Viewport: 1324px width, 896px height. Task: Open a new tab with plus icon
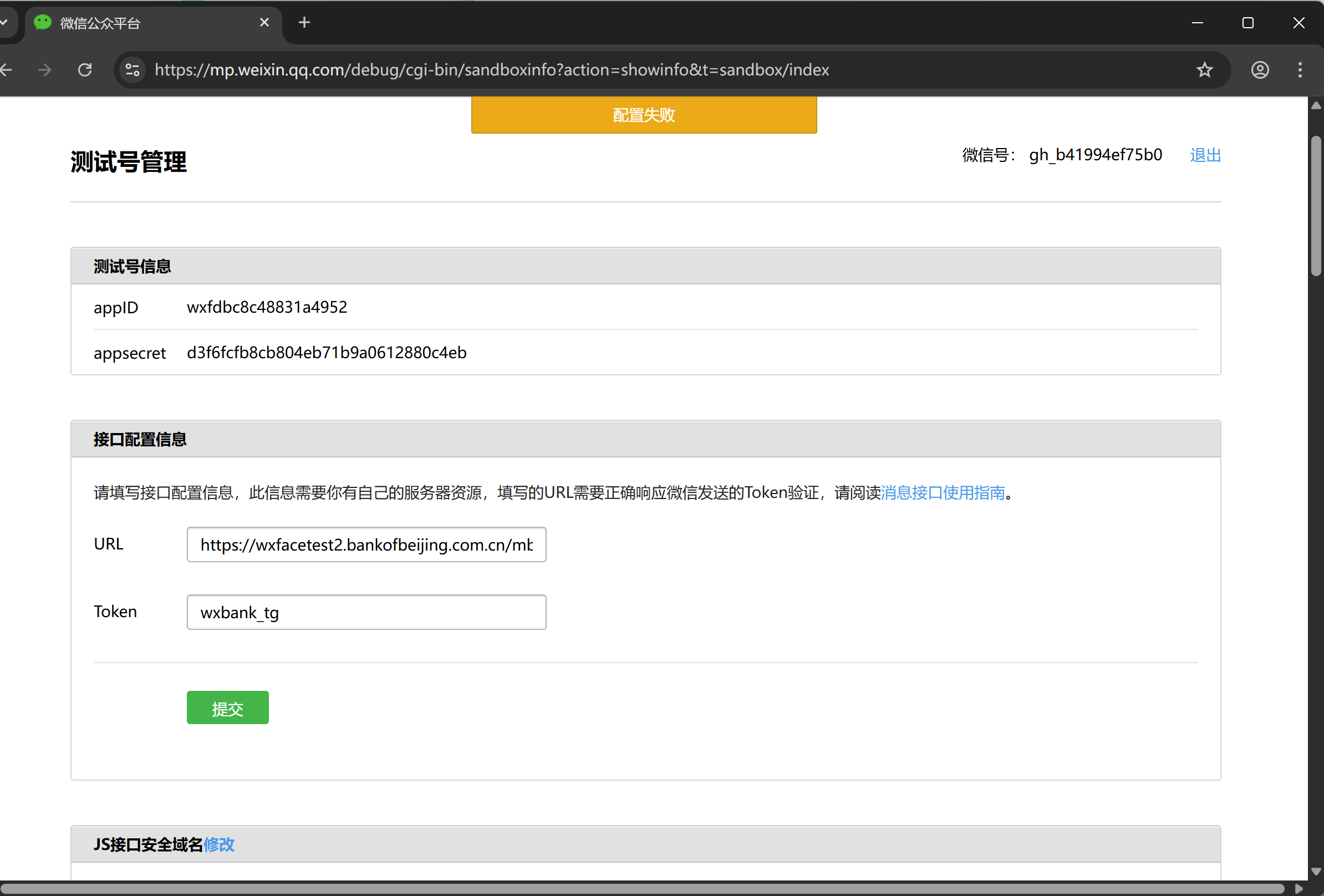(304, 23)
